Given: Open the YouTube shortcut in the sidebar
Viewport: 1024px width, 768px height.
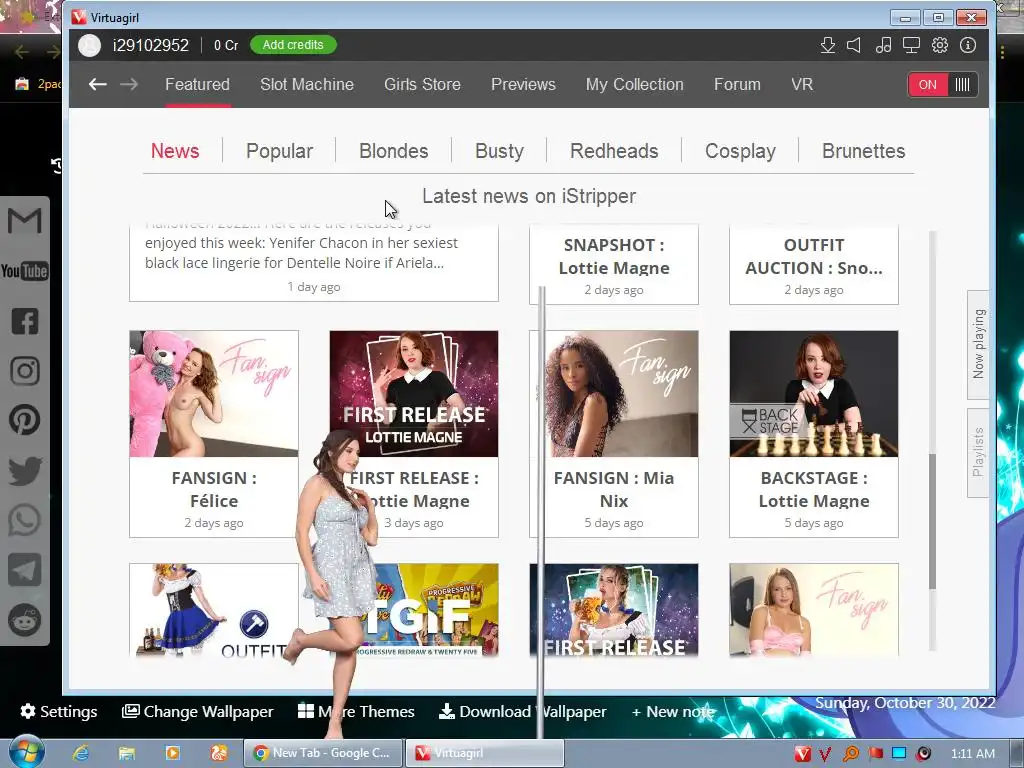Looking at the screenshot, I should click(x=25, y=270).
